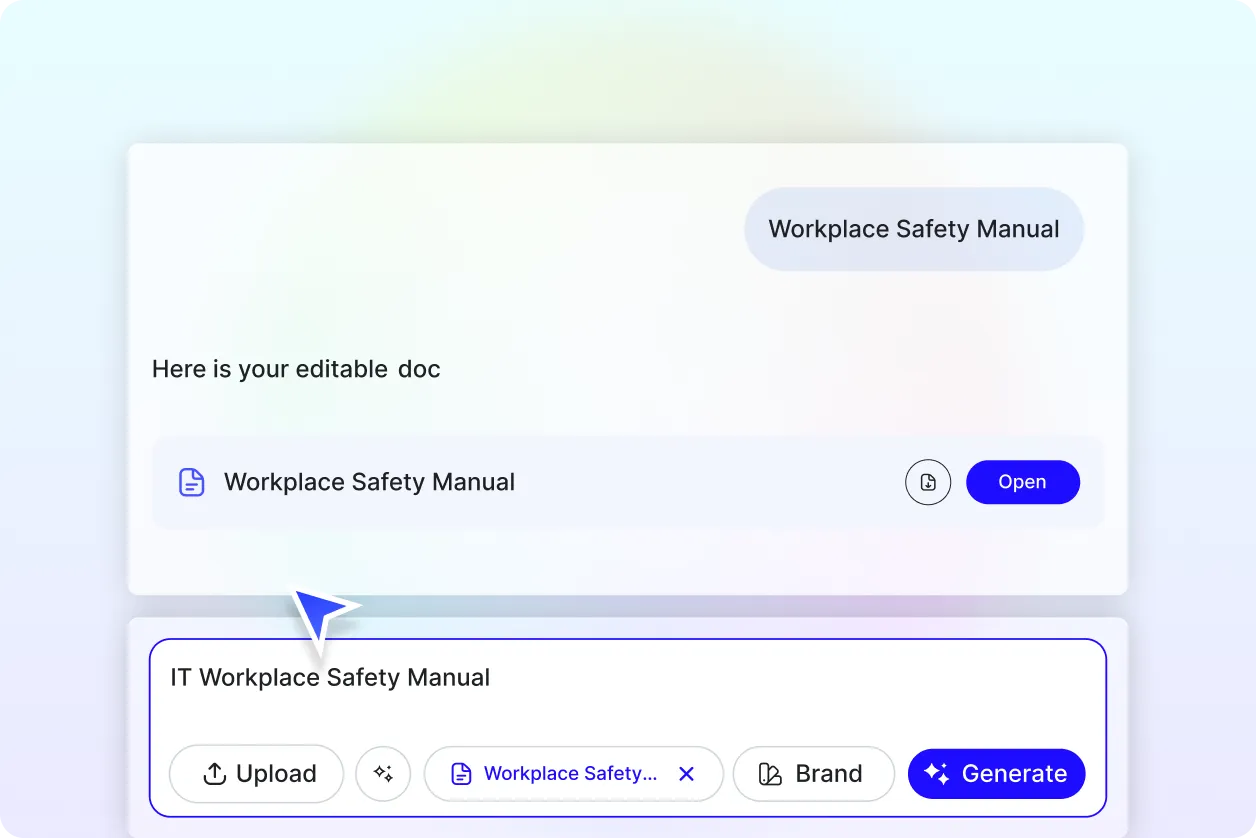Image resolution: width=1256 pixels, height=838 pixels.
Task: Click the sparkle enhance prompt icon button
Action: point(383,773)
